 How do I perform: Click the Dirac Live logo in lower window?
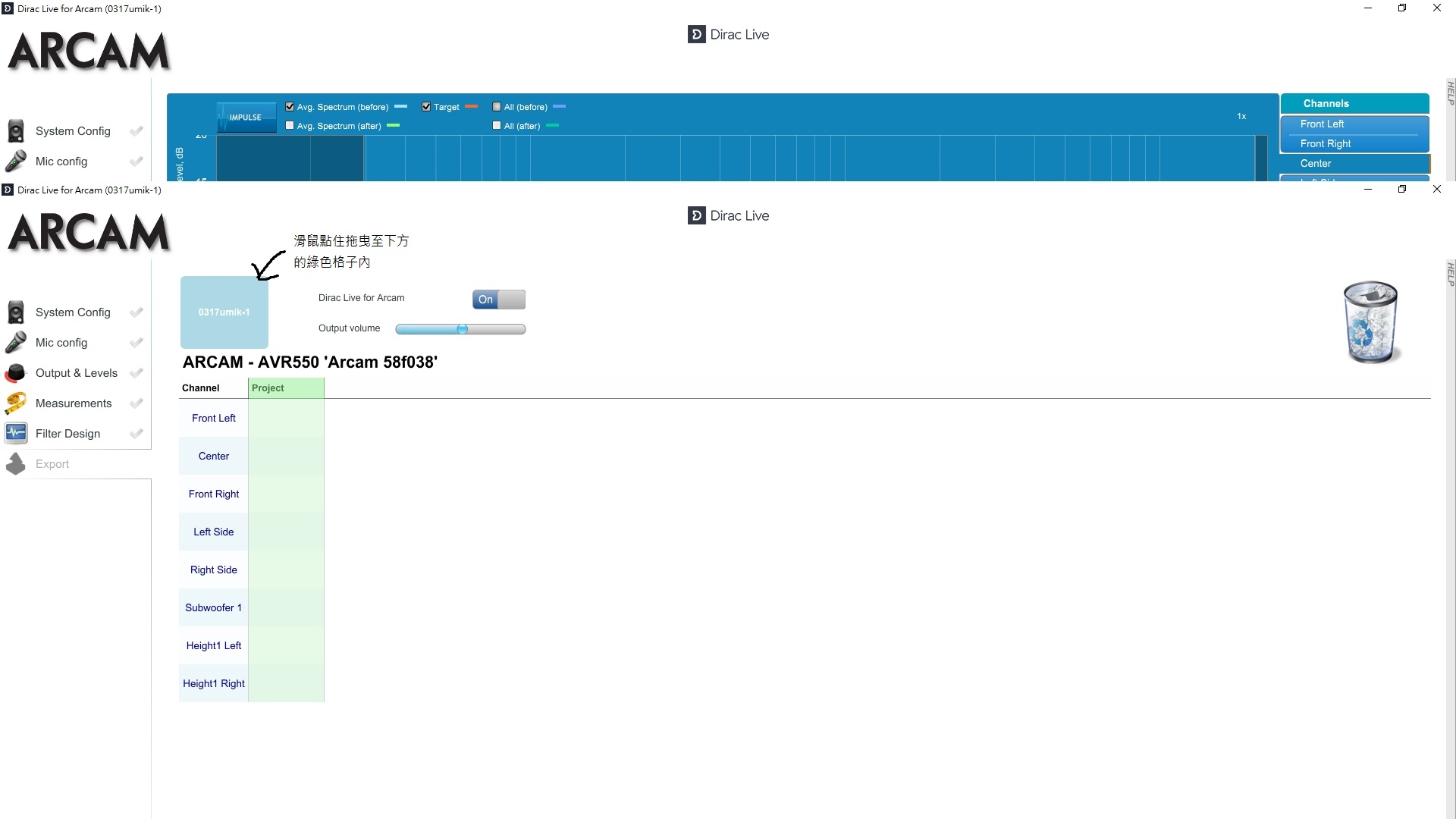[x=728, y=215]
